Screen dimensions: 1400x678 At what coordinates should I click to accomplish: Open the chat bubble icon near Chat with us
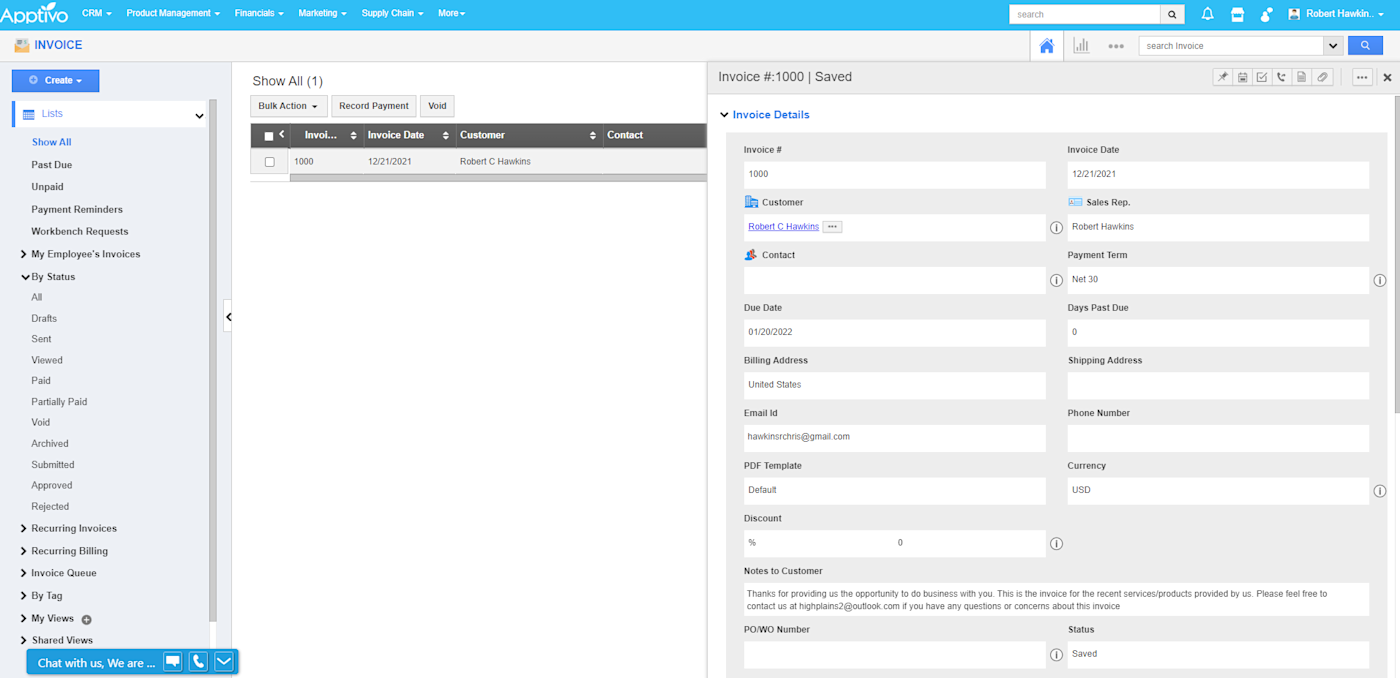coord(172,661)
